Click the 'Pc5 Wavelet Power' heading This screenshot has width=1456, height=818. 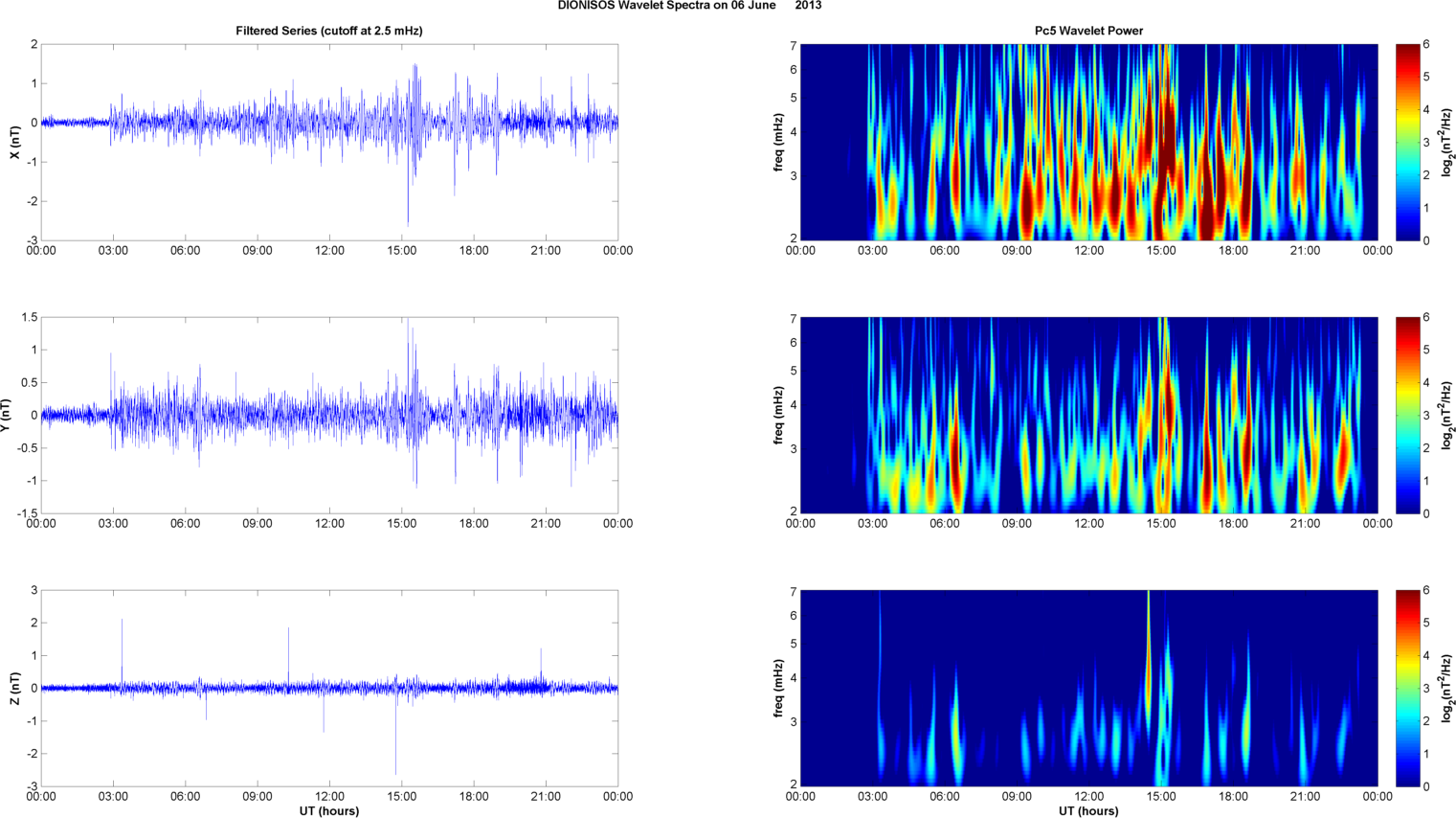click(x=1088, y=31)
